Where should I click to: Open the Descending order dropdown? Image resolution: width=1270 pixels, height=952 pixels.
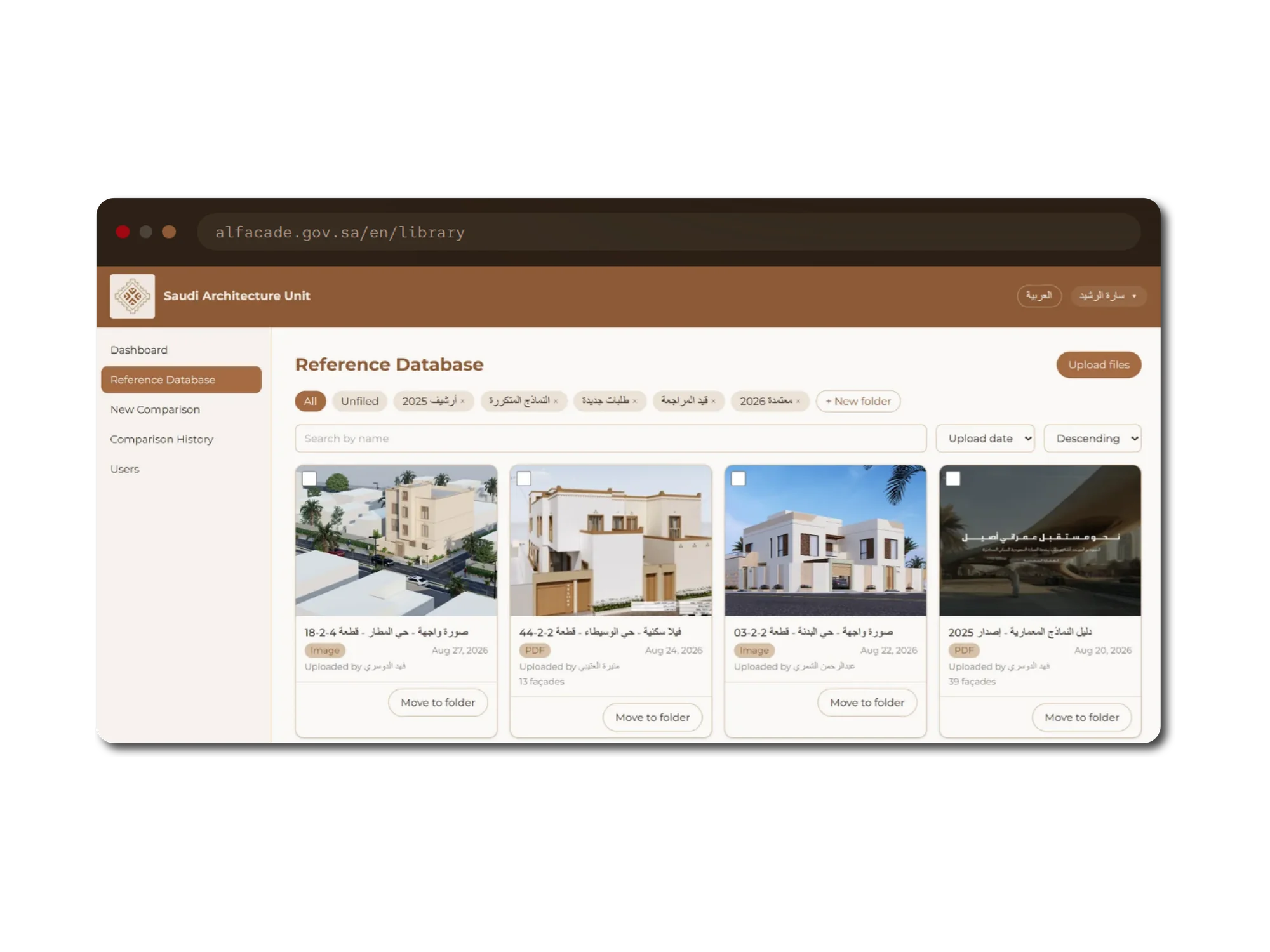pos(1093,439)
